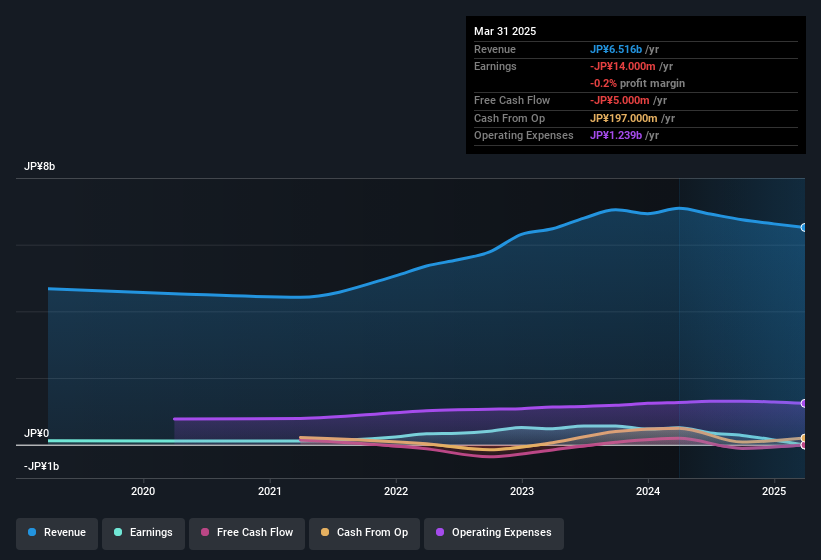Click the Mar 31 2025 tooltip date
The width and height of the screenshot is (821, 560).
click(505, 31)
